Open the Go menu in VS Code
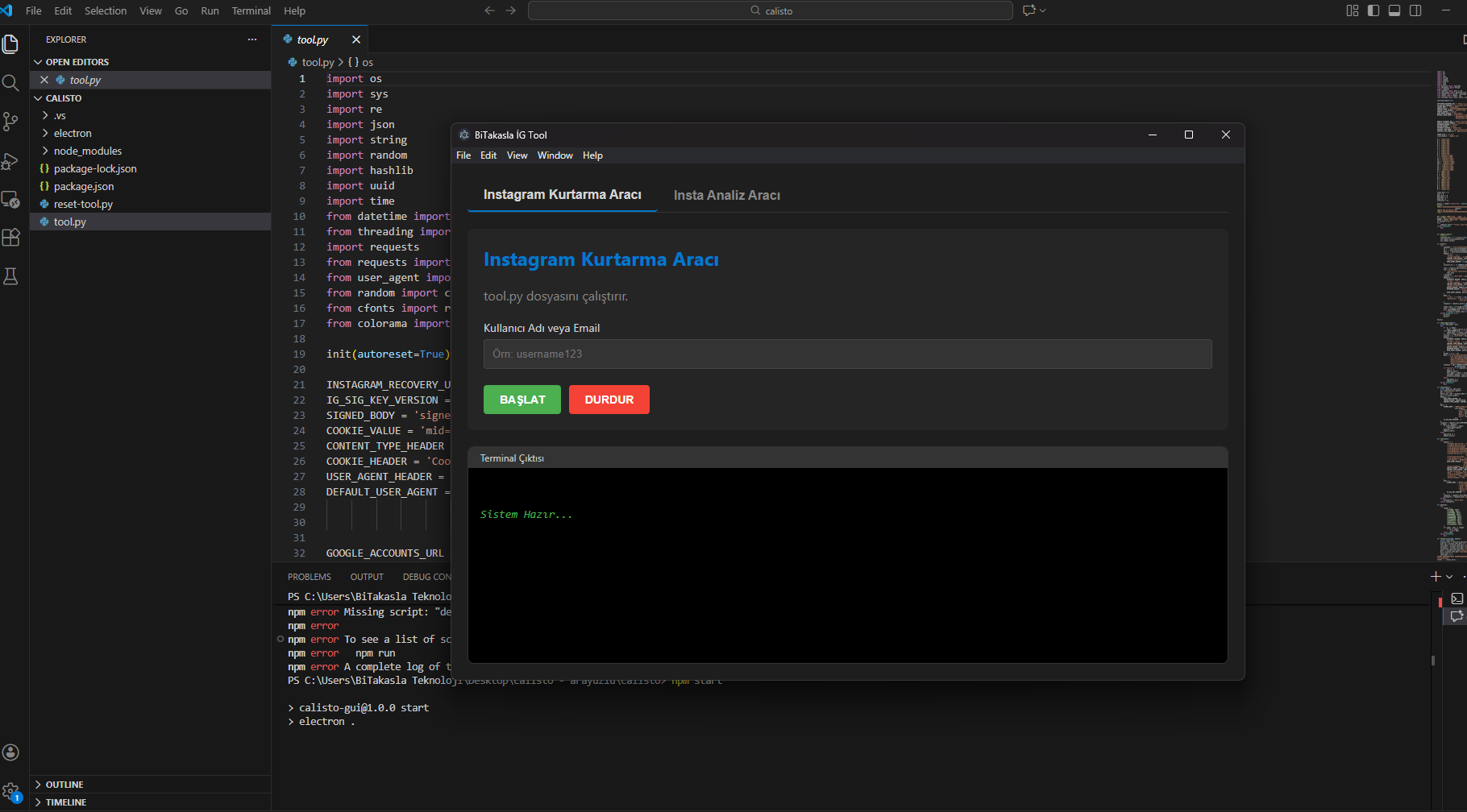The height and width of the screenshot is (812, 1467). click(181, 10)
